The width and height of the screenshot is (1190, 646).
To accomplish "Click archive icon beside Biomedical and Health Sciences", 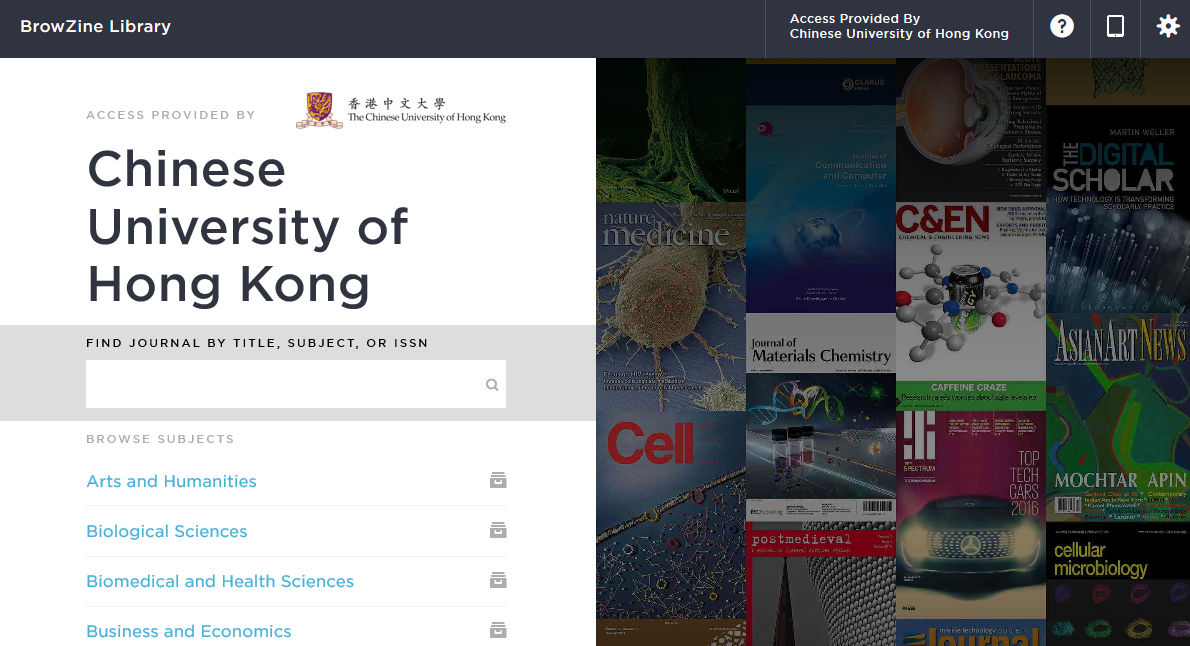I will (x=498, y=580).
